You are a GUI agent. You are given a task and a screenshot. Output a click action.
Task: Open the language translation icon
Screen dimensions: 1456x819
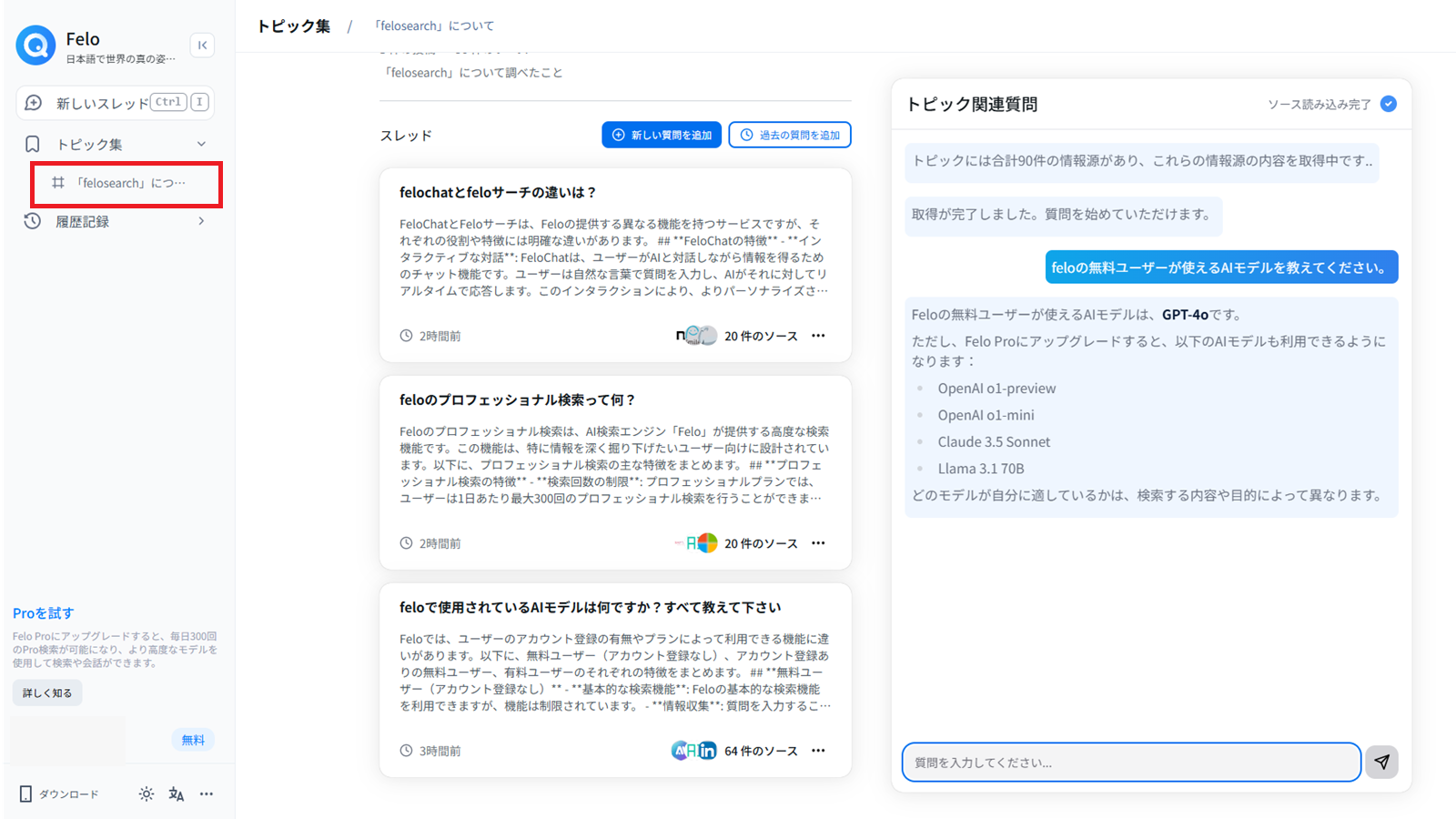(x=176, y=794)
